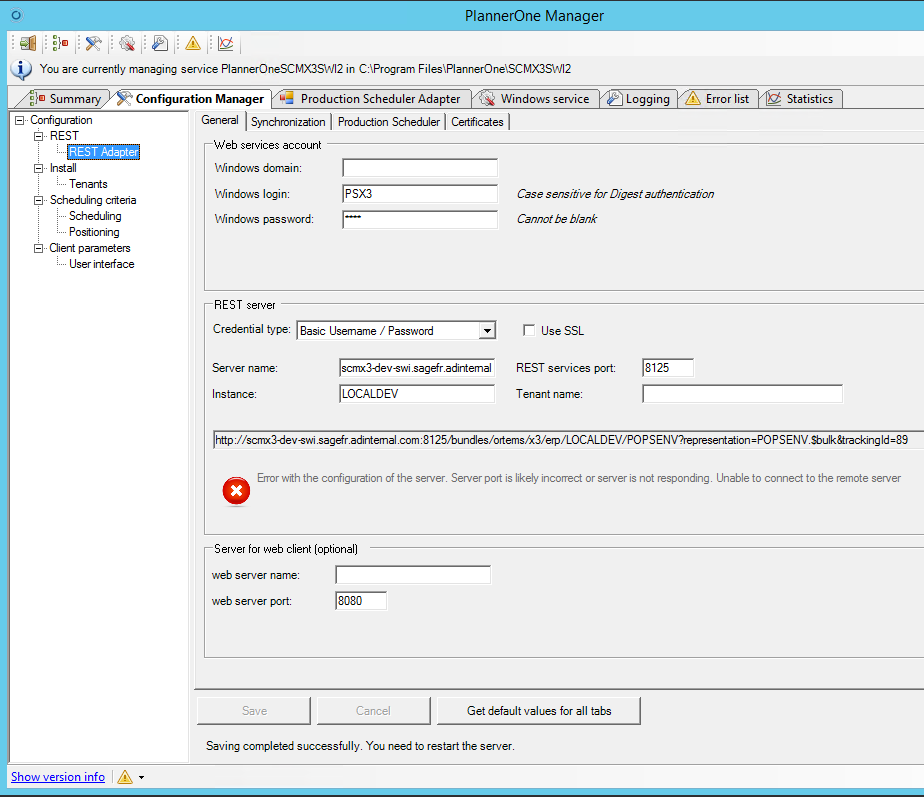
Task: Select Tenants in the configuration tree
Action: [x=88, y=184]
